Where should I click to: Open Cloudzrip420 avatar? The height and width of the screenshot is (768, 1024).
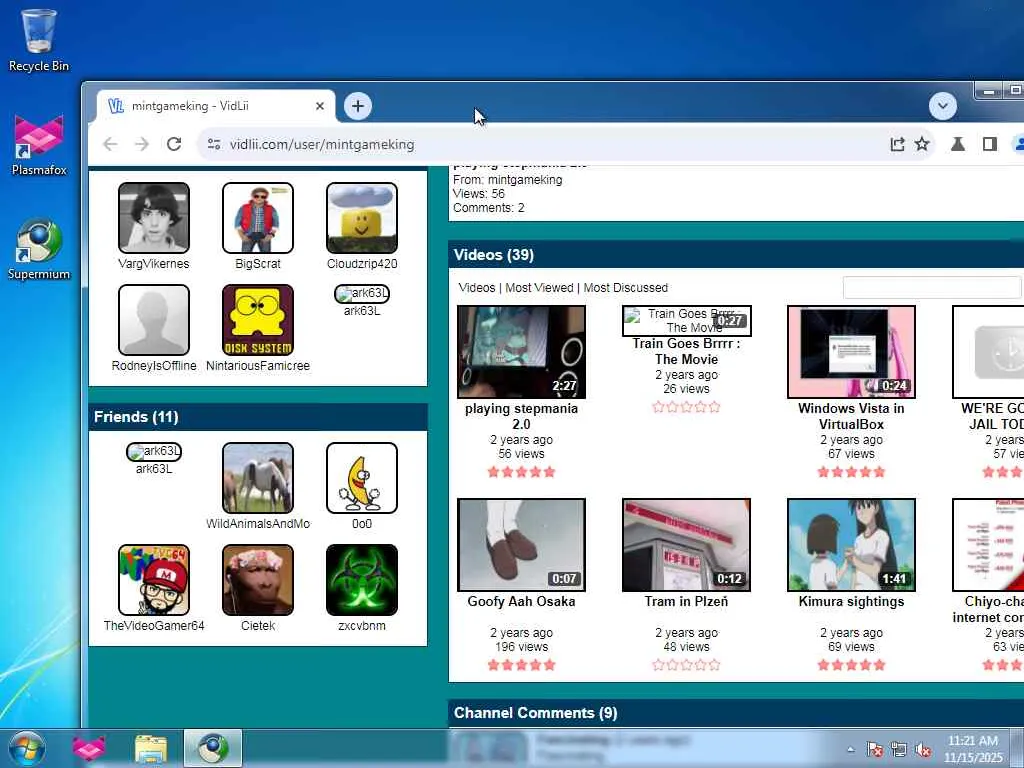(x=362, y=217)
